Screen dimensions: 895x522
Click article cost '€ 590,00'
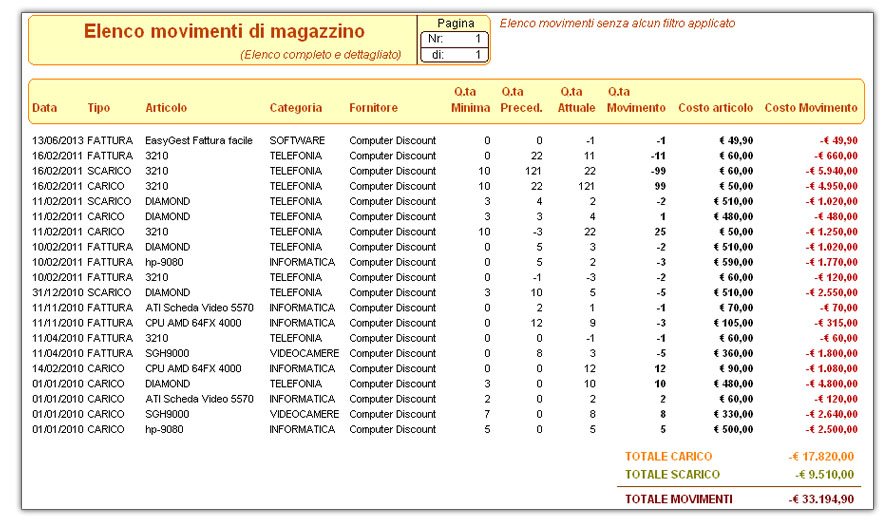coord(733,262)
